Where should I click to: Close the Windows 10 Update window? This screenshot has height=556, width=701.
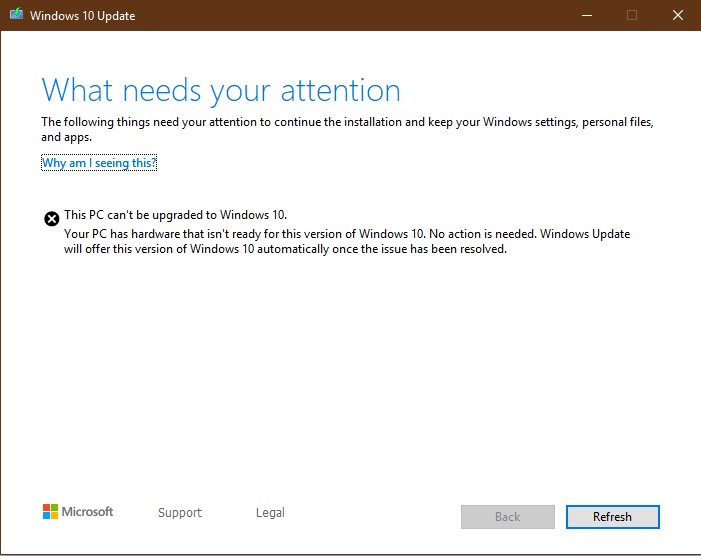point(678,15)
